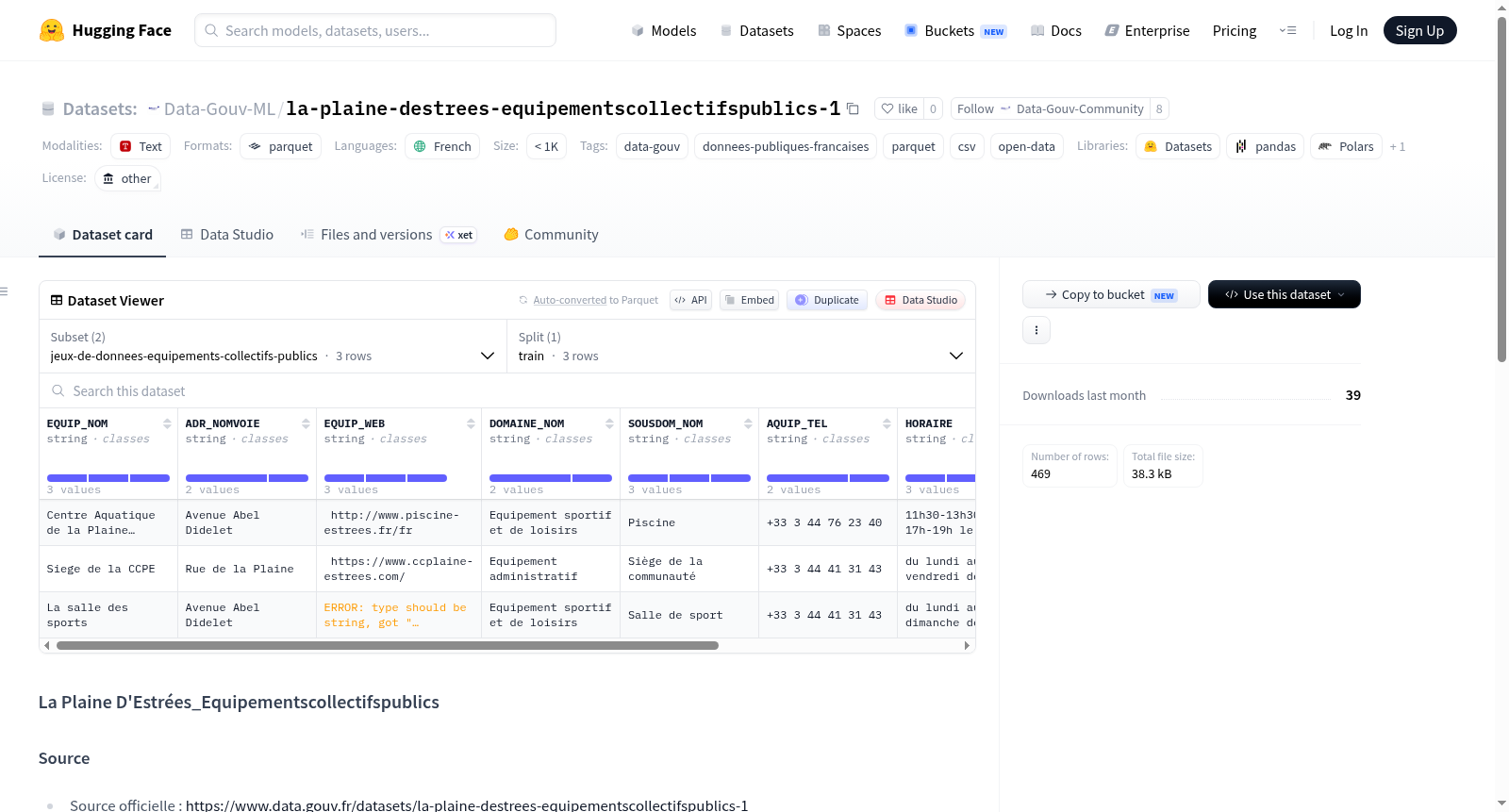Open Auto-converted to Parquet link
Viewport: 1509px width, 812px height.
[595, 300]
